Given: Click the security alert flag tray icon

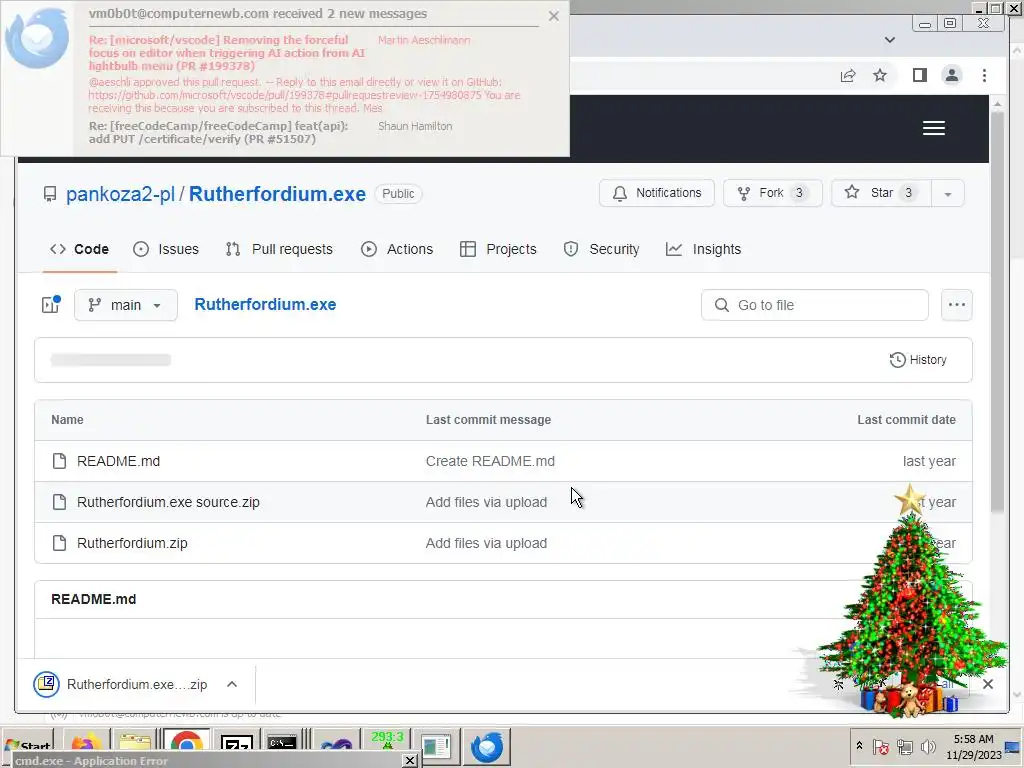Looking at the screenshot, I should pyautogui.click(x=880, y=746).
